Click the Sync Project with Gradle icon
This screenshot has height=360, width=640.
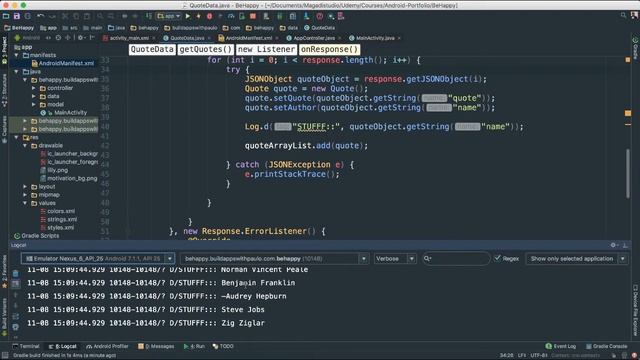pyautogui.click(x=280, y=16)
